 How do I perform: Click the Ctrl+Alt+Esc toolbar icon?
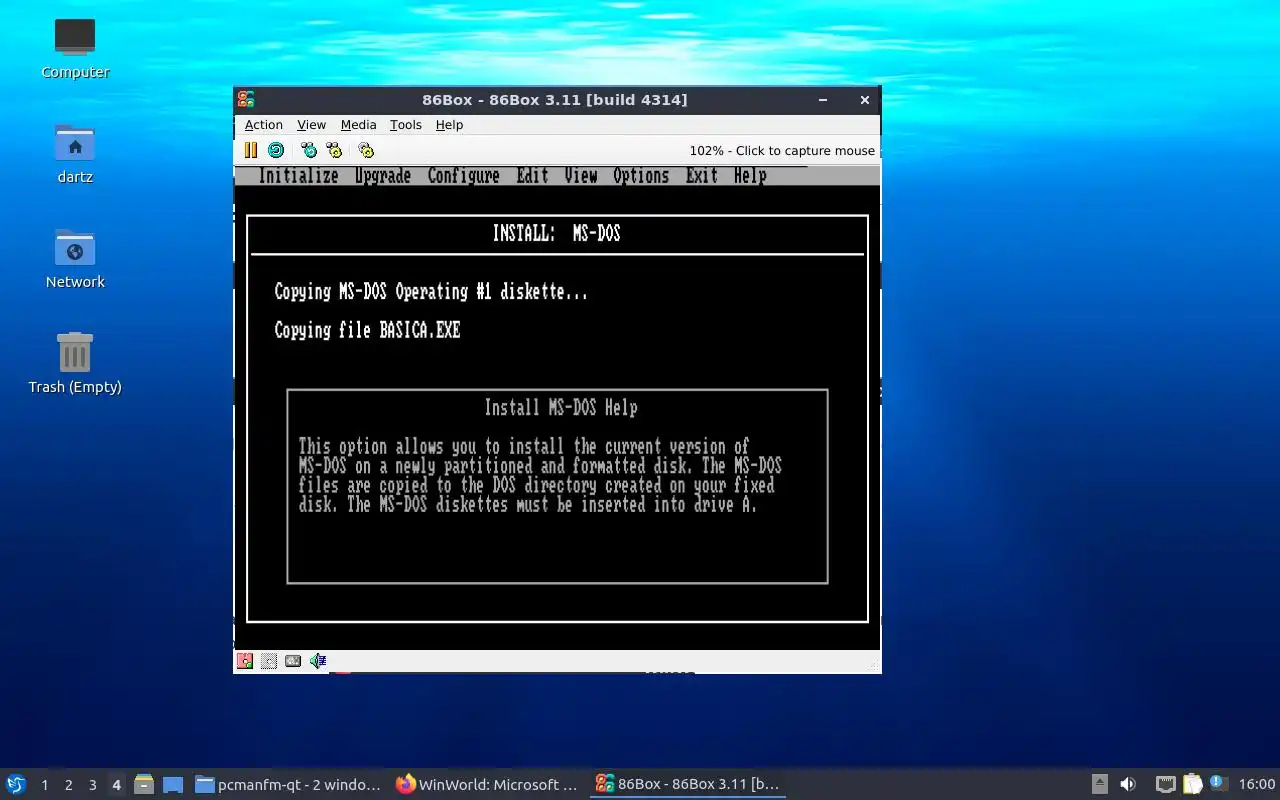pos(334,150)
